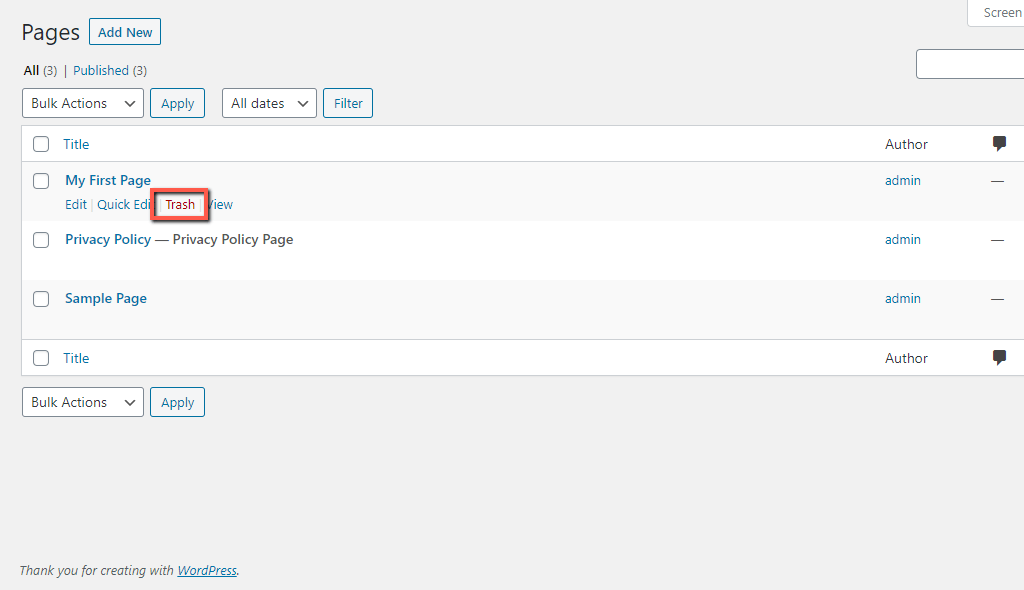1024x590 pixels.
Task: Open the All dates dropdown
Action: pos(269,103)
